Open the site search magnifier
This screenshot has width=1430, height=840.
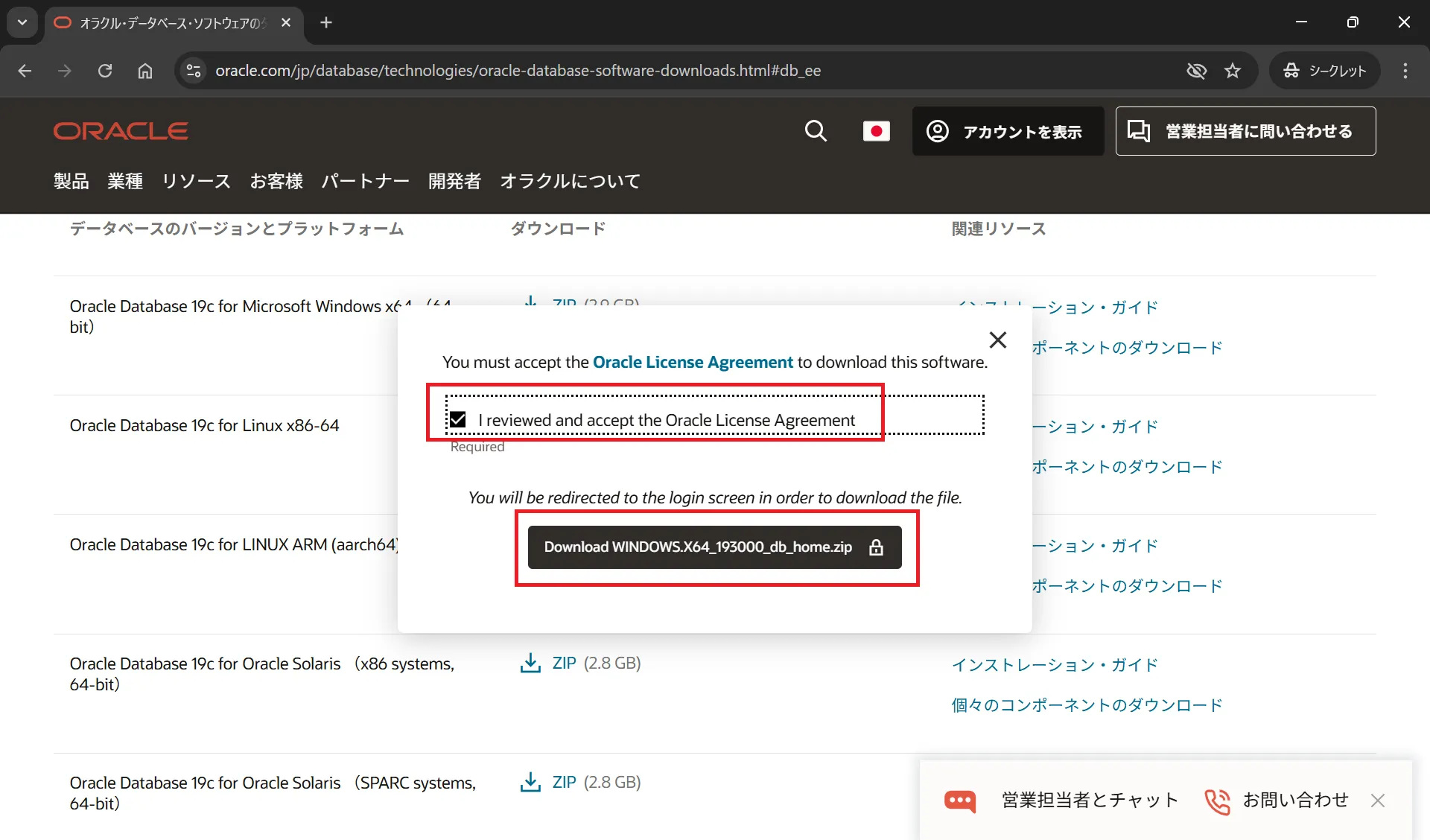pyautogui.click(x=816, y=131)
